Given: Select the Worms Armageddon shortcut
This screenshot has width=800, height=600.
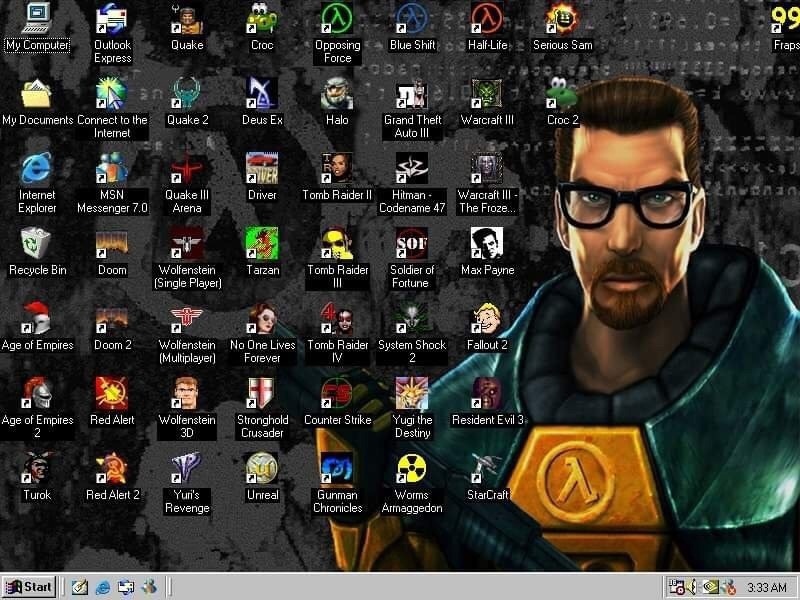Looking at the screenshot, I should click(x=412, y=468).
